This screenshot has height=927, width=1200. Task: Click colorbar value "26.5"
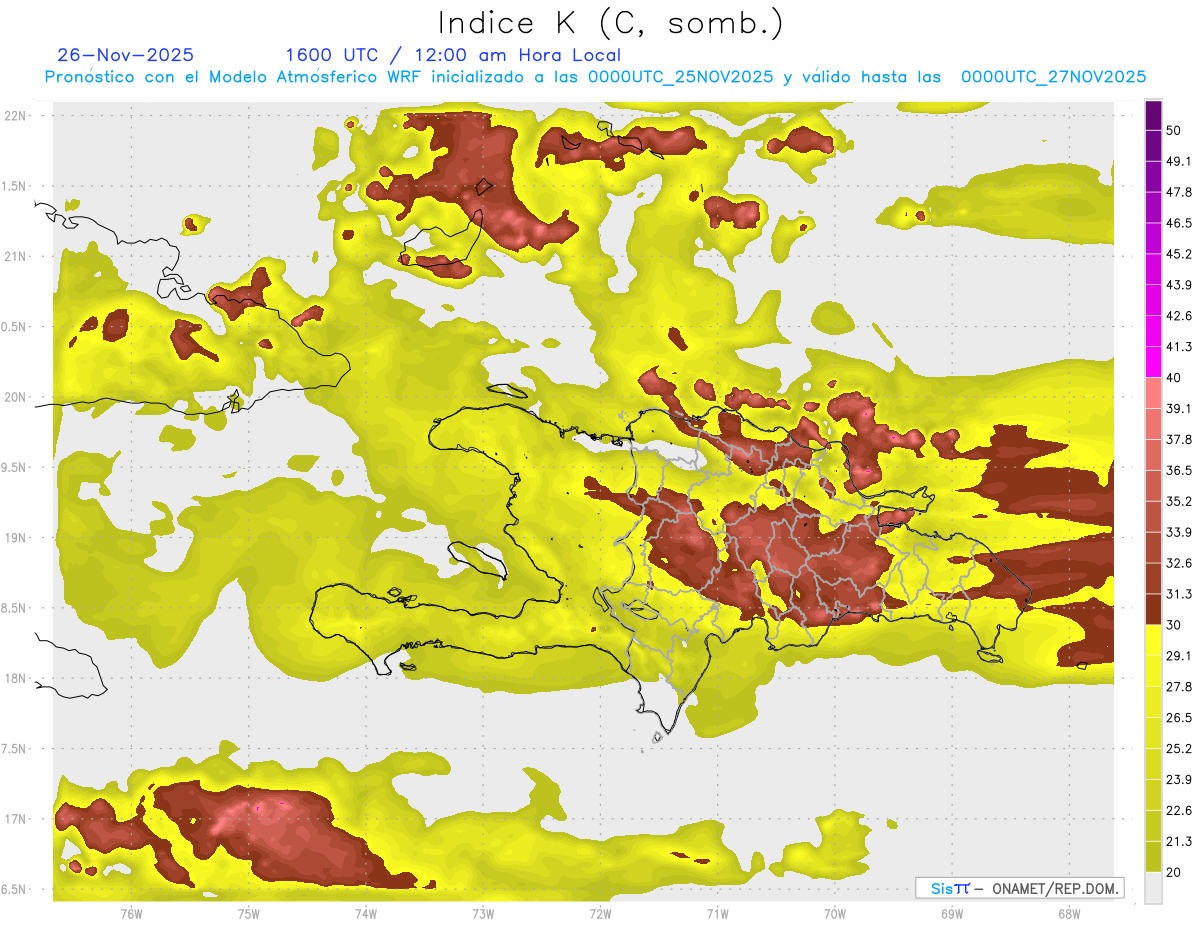point(1179,717)
